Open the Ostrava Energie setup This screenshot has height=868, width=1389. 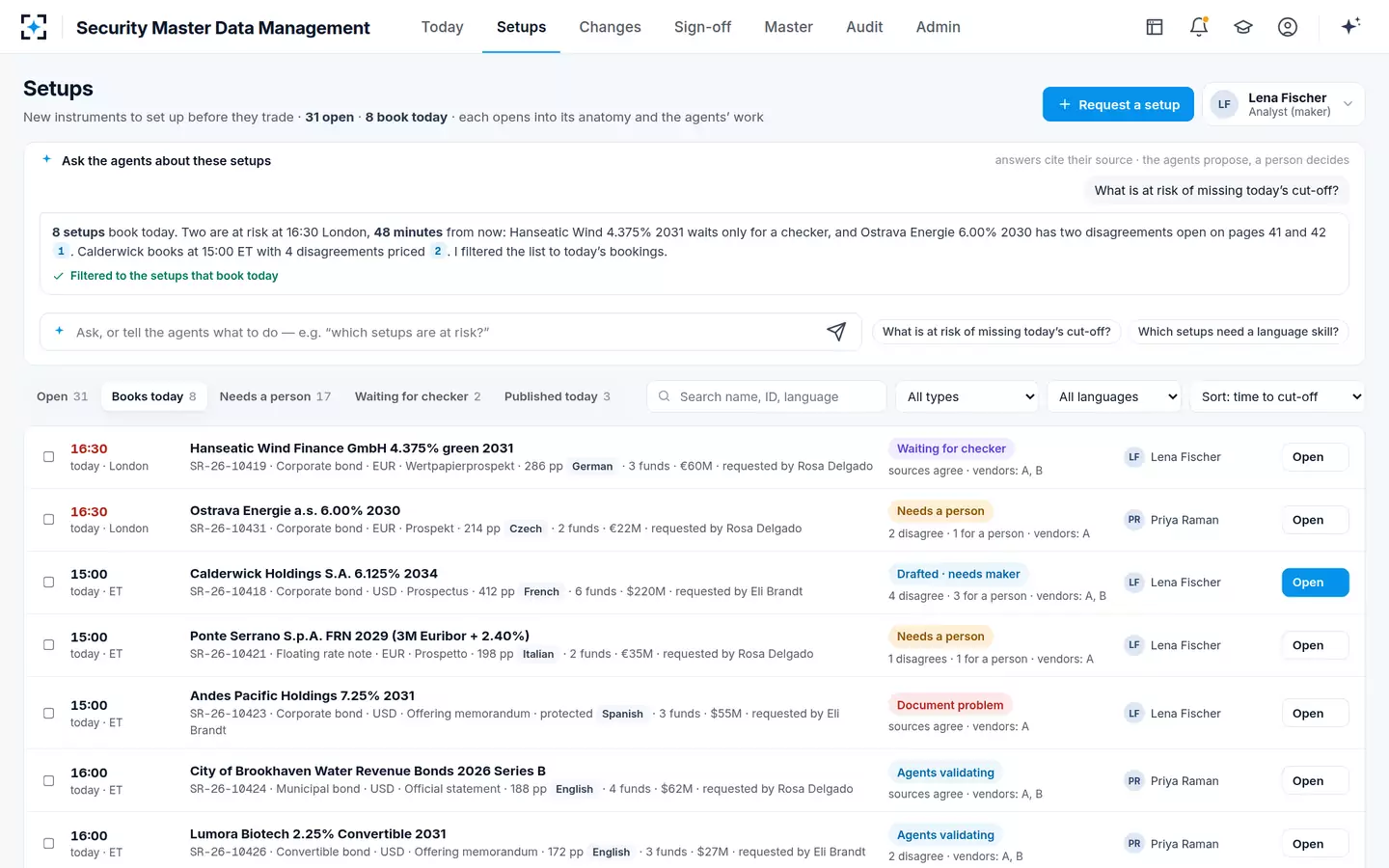click(x=1315, y=520)
